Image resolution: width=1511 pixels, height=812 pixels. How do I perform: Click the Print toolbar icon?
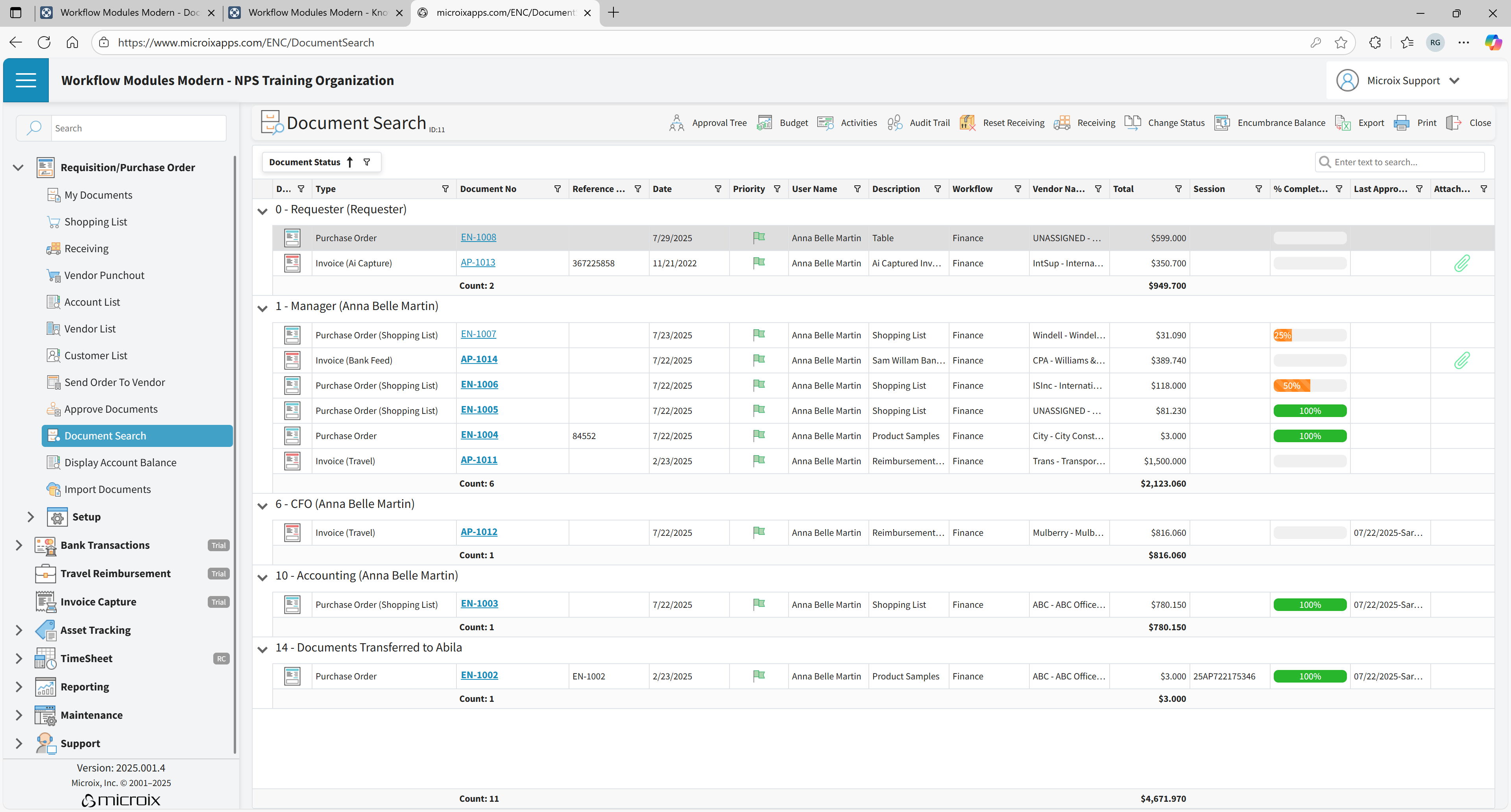(x=1401, y=122)
